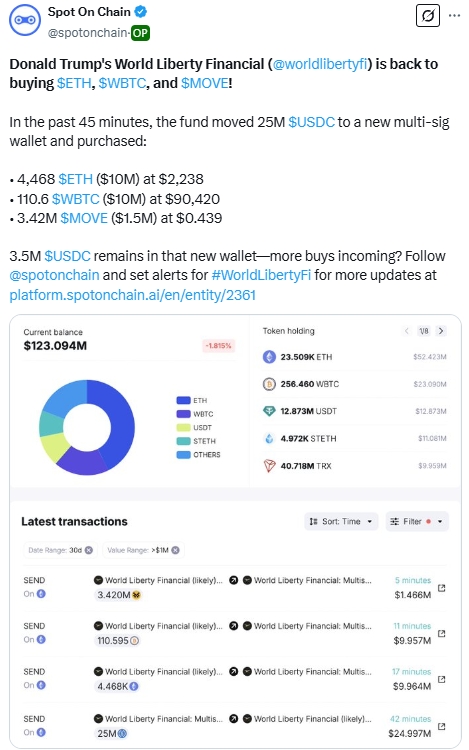
Task: Click the ETH legend color swatch
Action: pyautogui.click(x=184, y=400)
